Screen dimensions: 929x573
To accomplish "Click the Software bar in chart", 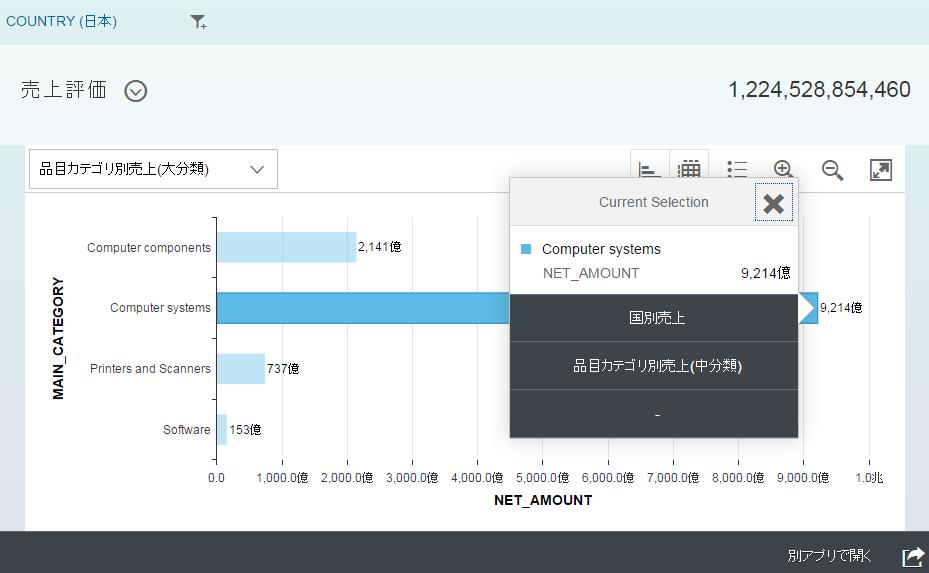I will pos(221,430).
